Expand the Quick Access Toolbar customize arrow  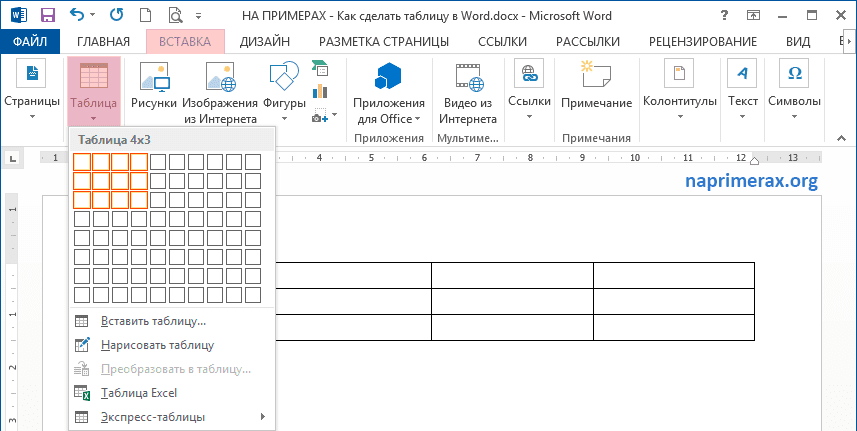[x=198, y=16]
